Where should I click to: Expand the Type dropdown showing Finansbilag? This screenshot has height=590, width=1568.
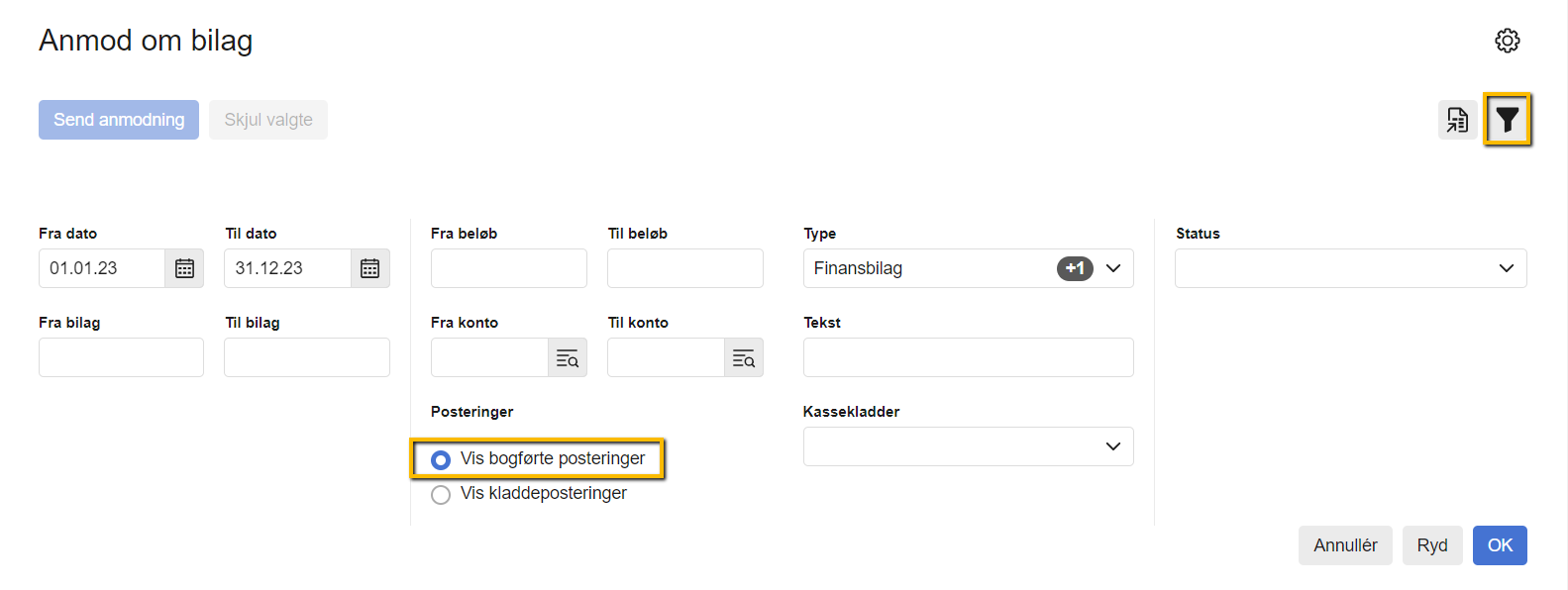(1112, 268)
